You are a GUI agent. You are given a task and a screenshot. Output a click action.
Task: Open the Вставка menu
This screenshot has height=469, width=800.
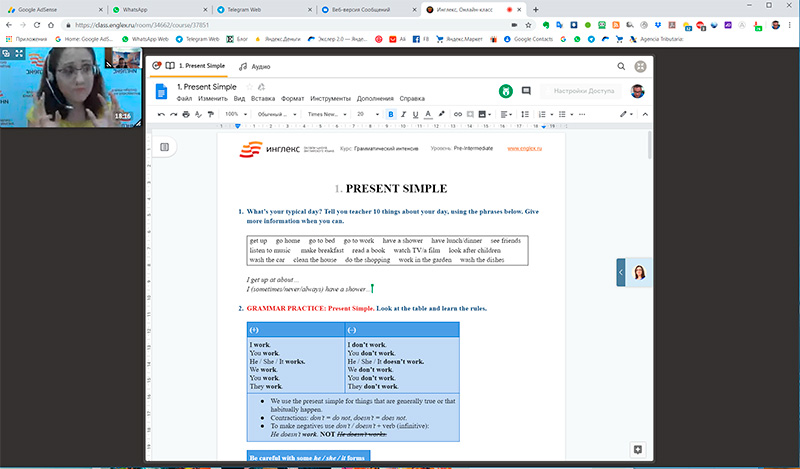(x=263, y=99)
